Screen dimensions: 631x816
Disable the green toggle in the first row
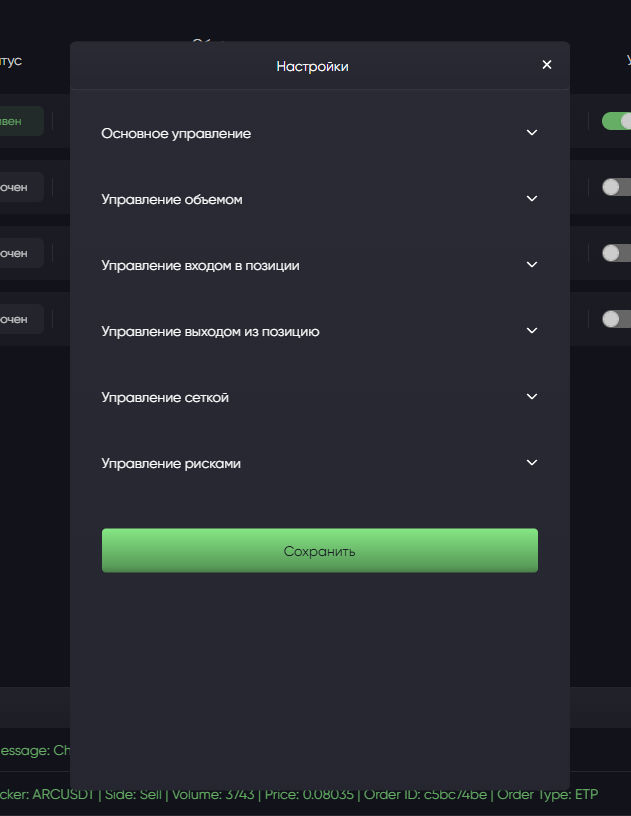pyautogui.click(x=616, y=121)
